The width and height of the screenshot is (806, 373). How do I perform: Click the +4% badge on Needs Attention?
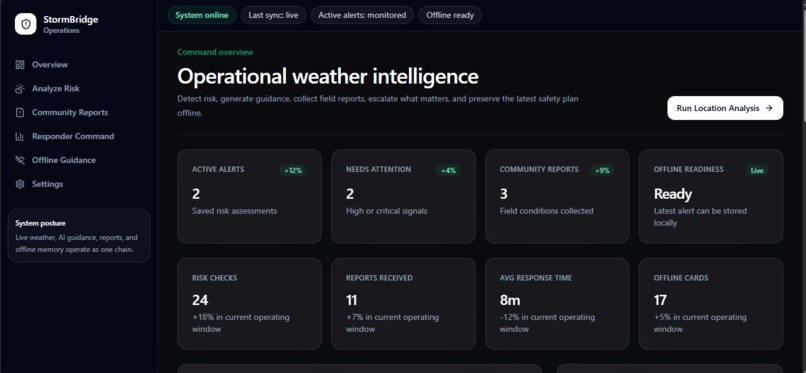pyautogui.click(x=448, y=171)
